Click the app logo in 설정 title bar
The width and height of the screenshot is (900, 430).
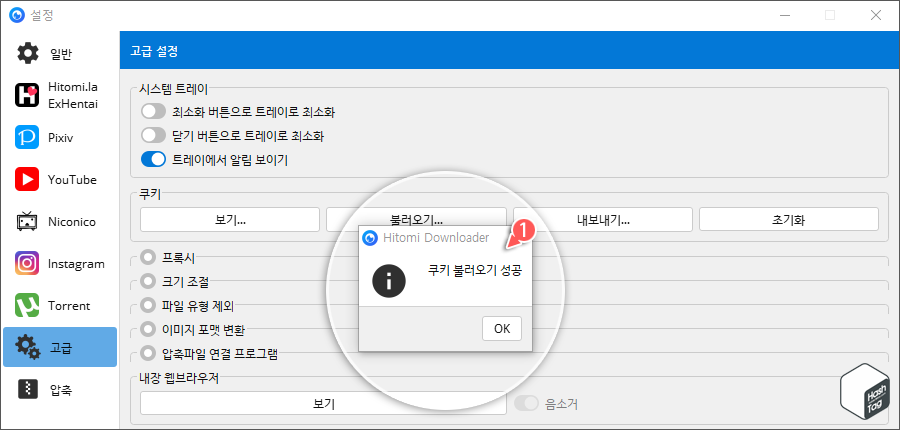click(17, 16)
